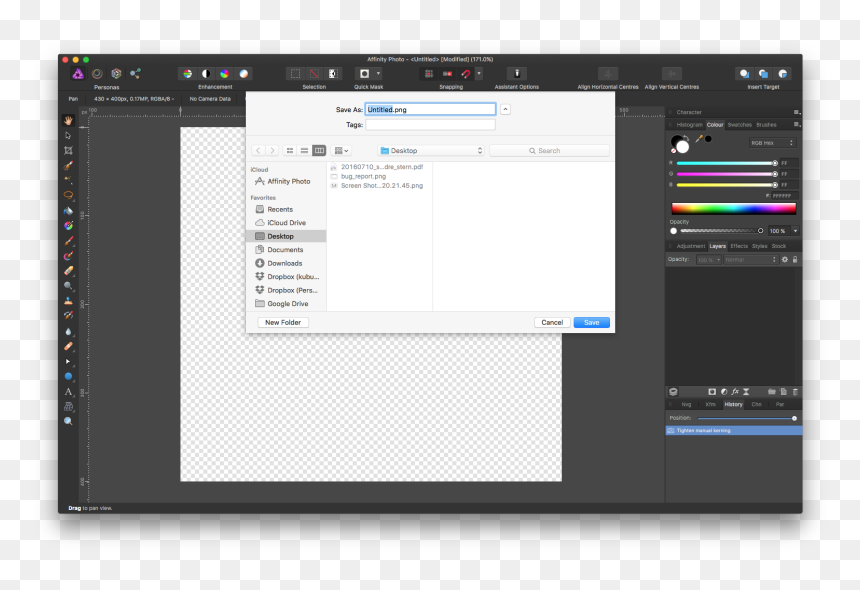Switch file dialog to icon view
The height and width of the screenshot is (590, 860).
pyautogui.click(x=290, y=150)
